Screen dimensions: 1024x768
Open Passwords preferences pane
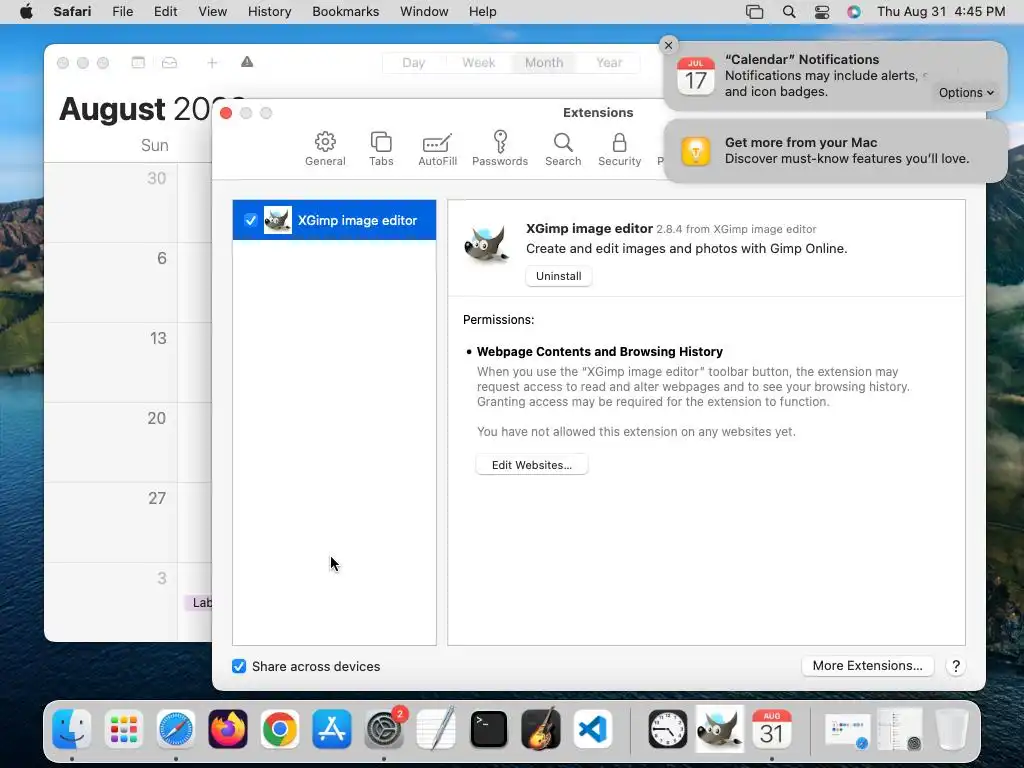click(x=500, y=149)
